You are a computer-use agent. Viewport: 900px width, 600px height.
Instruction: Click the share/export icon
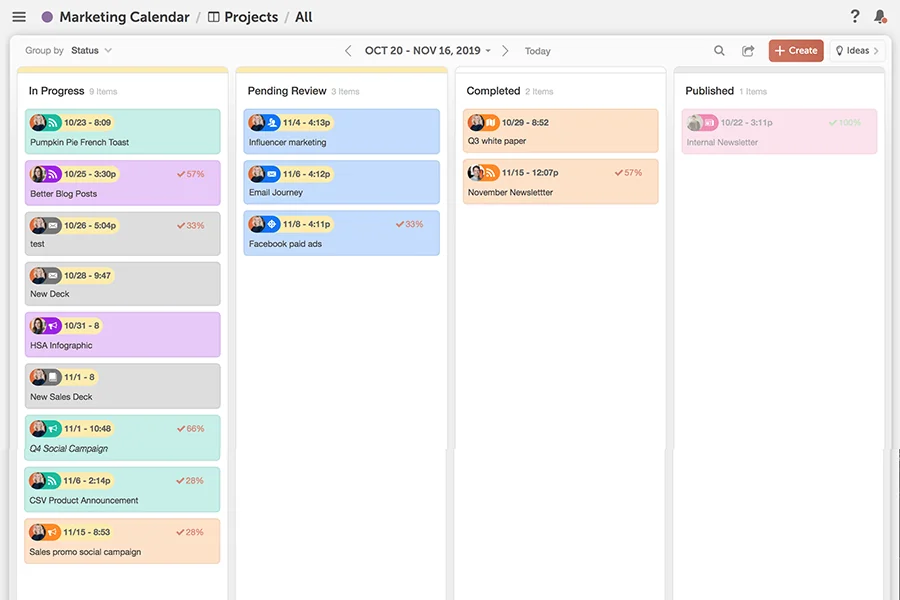747,50
